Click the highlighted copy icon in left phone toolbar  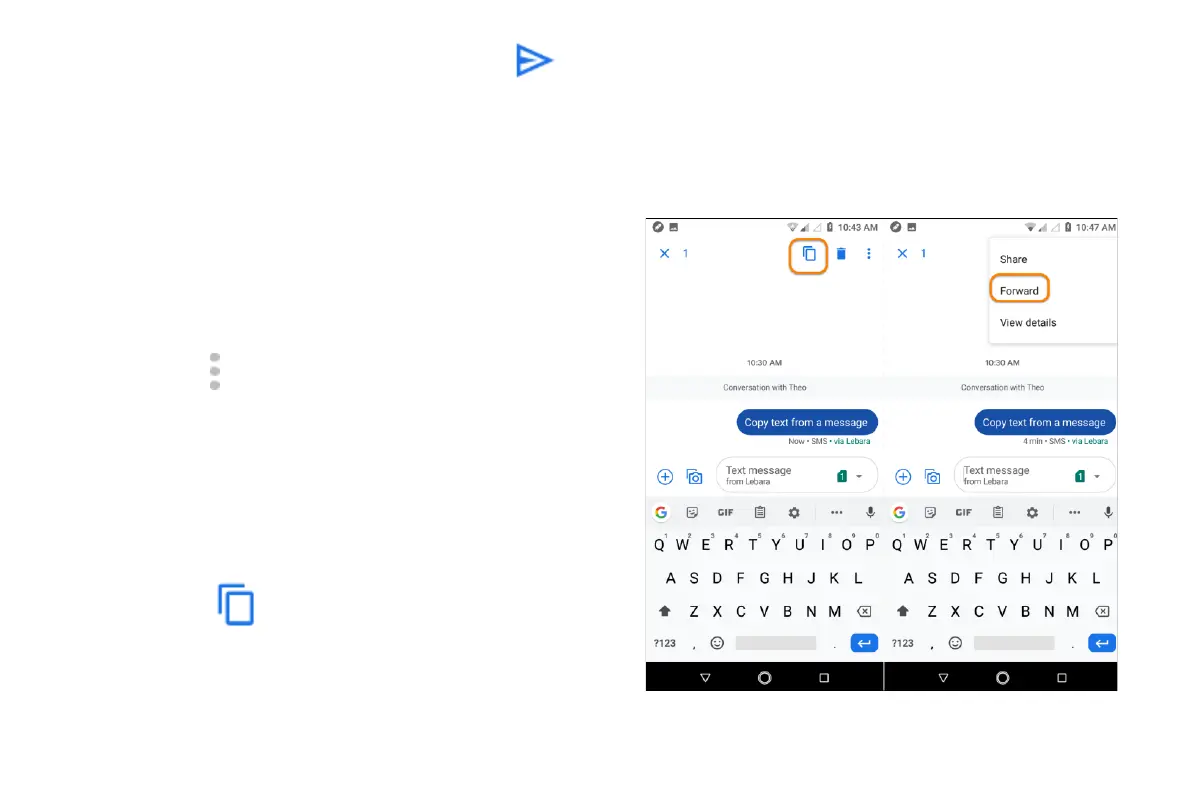pos(808,255)
